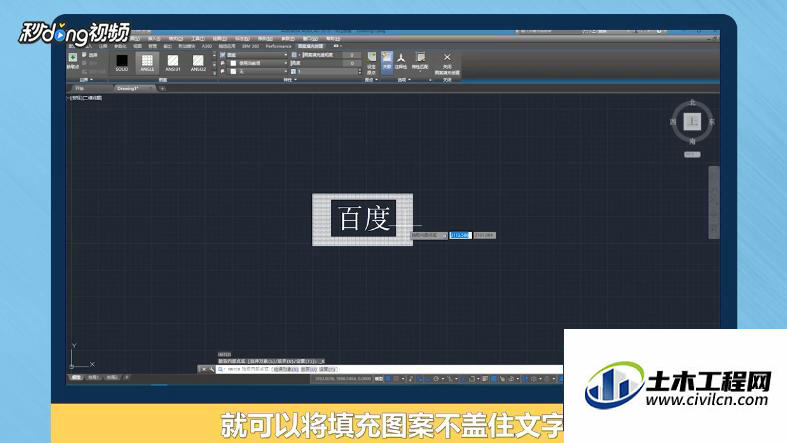Viewport: 787px width, 443px height.
Task: Expand the Properties panel title
Action: coord(290,80)
